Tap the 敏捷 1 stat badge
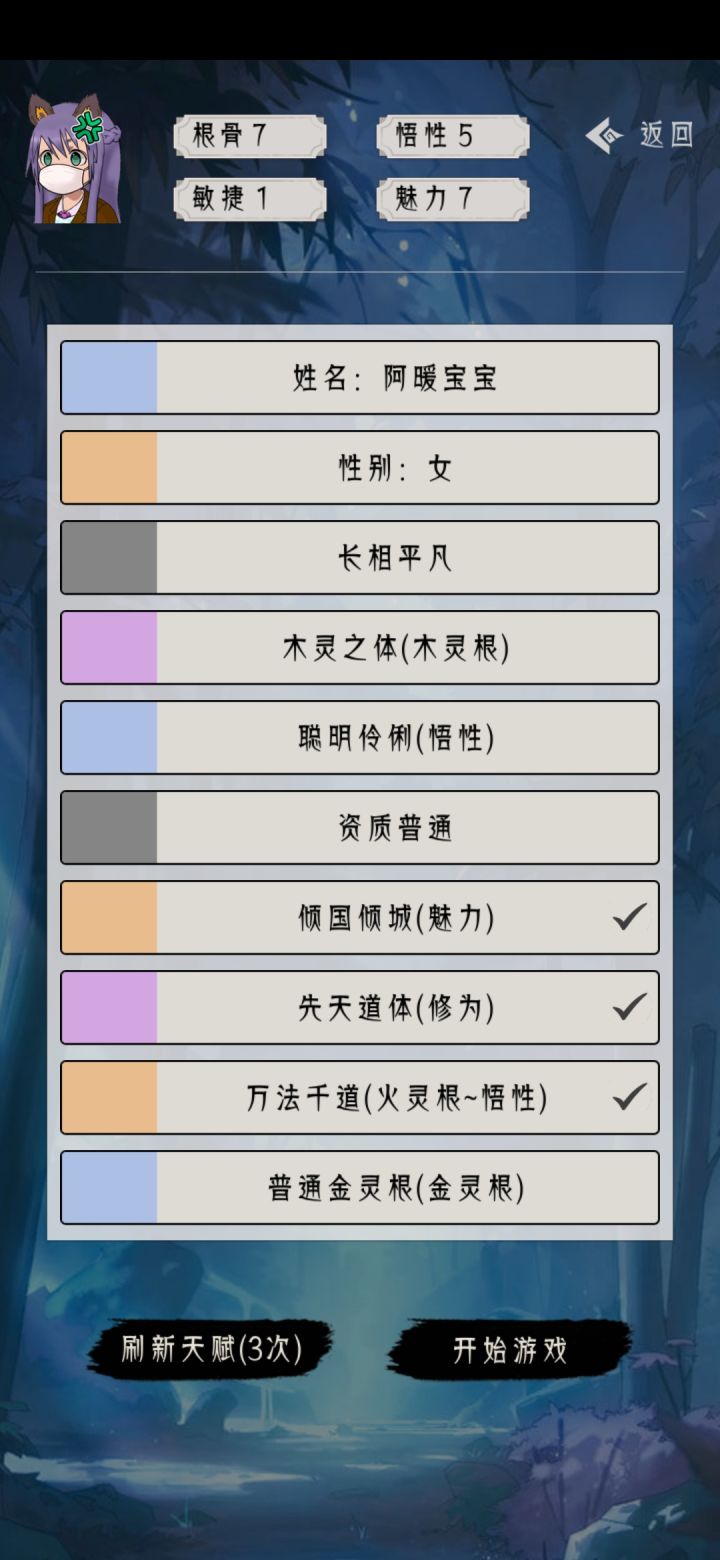This screenshot has height=1560, width=720. (250, 199)
